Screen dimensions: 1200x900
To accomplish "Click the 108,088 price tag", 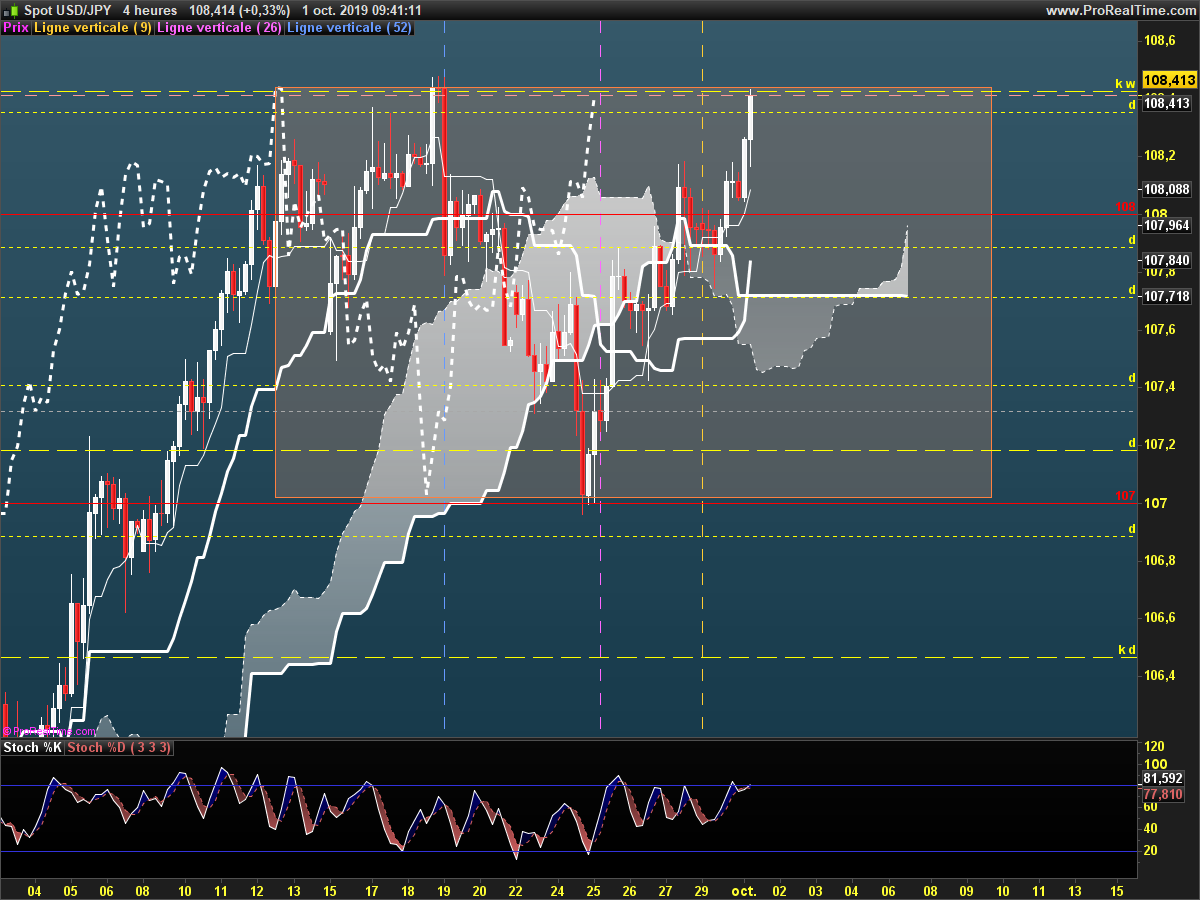I will (x=1167, y=189).
